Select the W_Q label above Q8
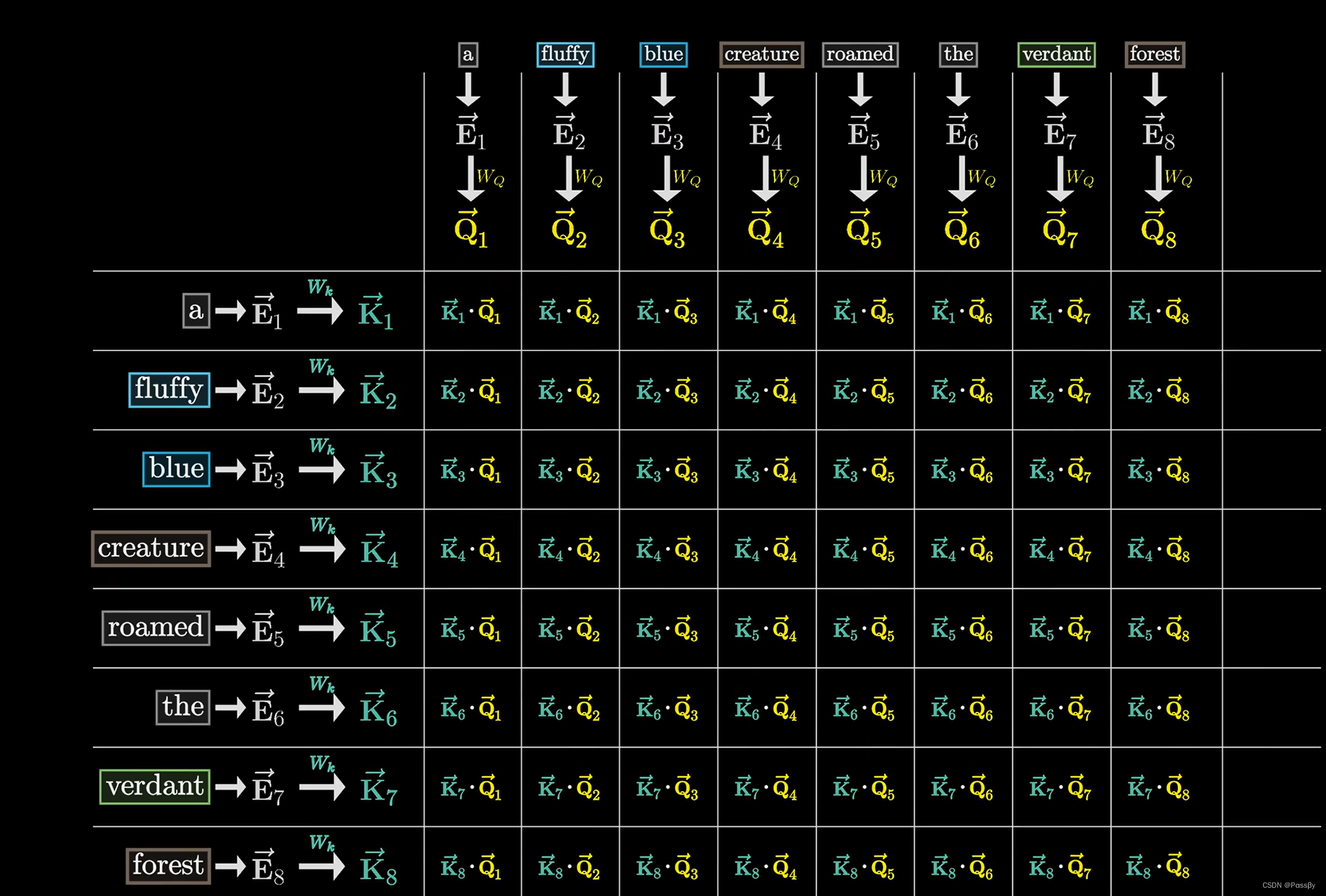 point(1178,177)
